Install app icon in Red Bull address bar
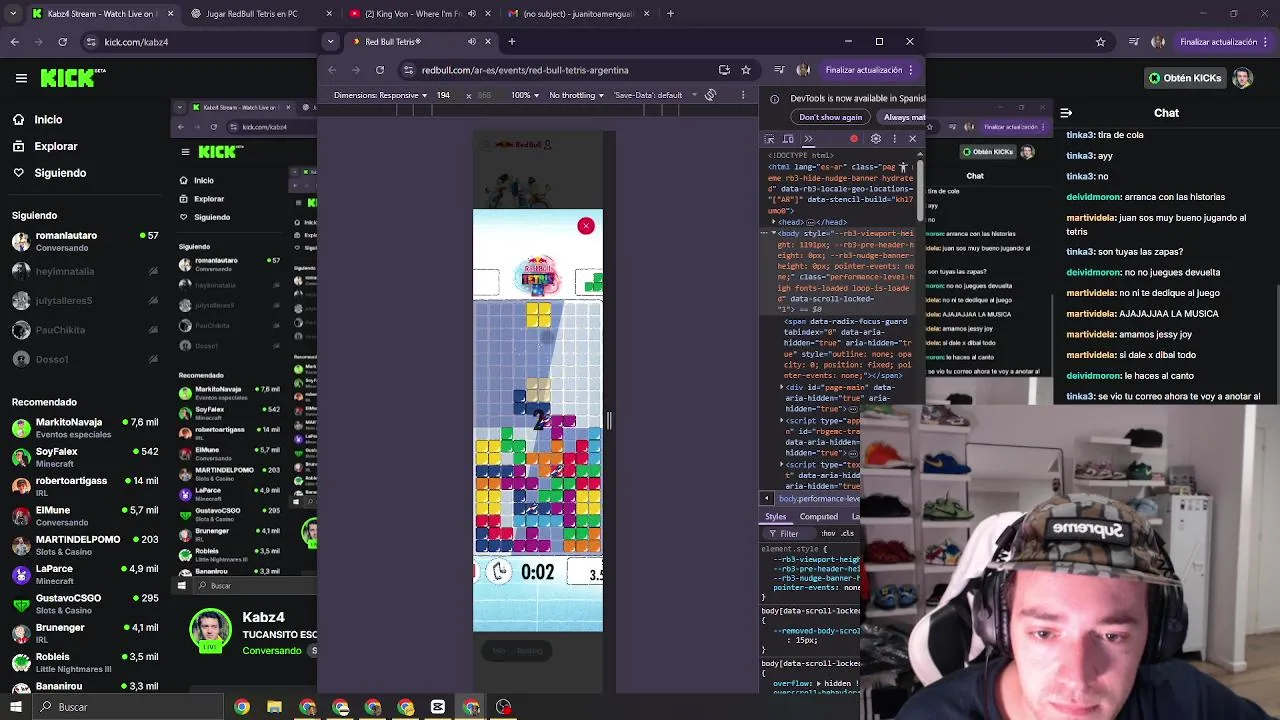The image size is (1280, 720). [x=724, y=70]
